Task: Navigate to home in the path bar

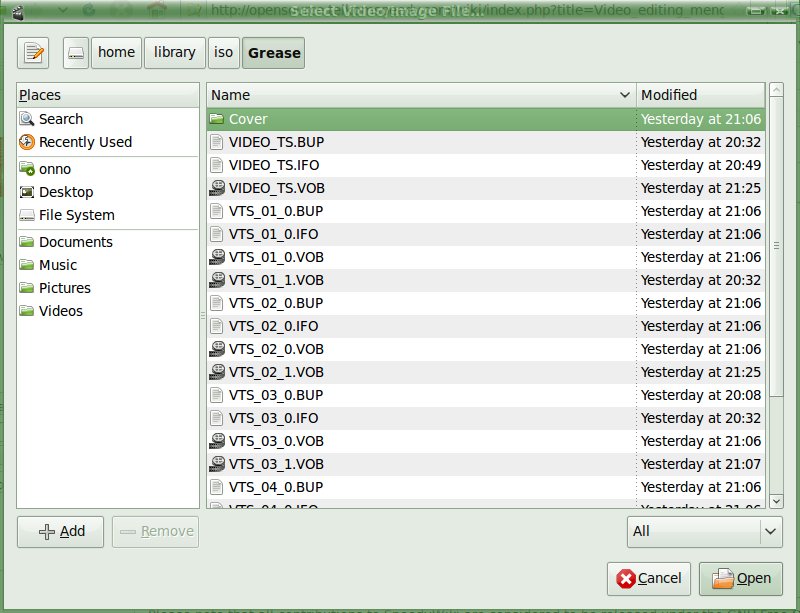Action: pyautogui.click(x=117, y=53)
